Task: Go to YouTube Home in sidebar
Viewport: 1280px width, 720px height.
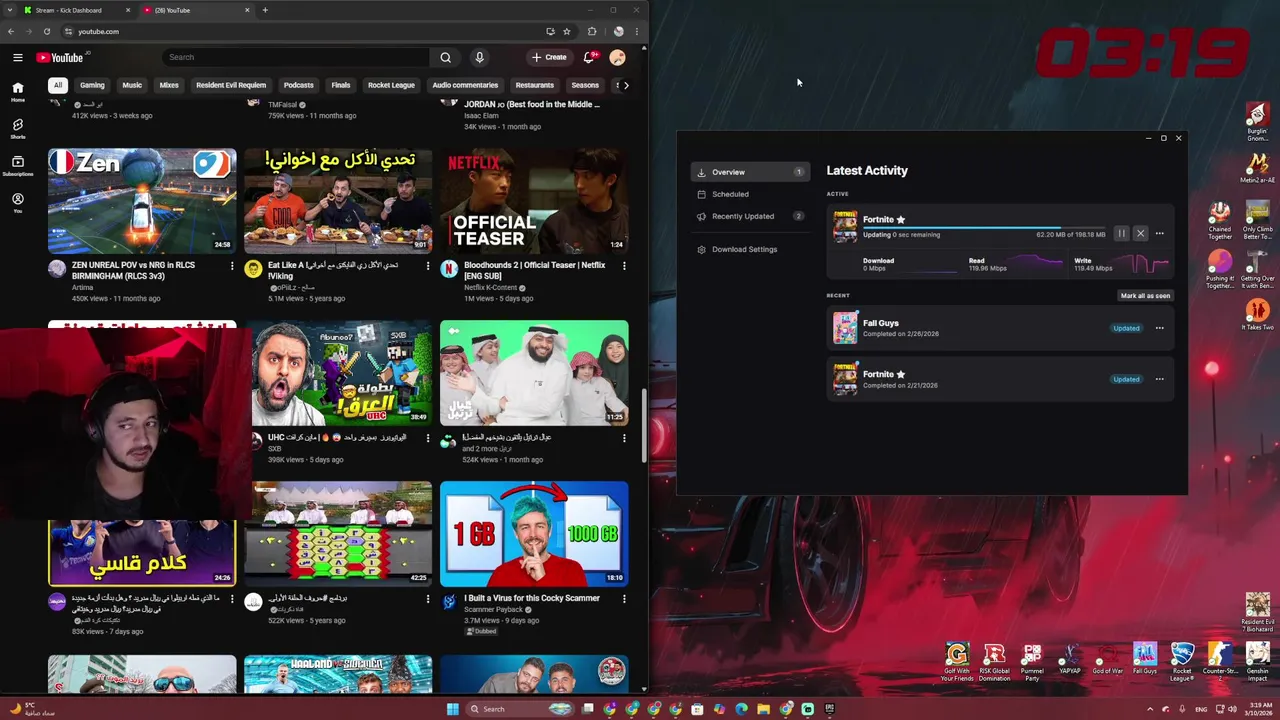Action: coord(17,92)
